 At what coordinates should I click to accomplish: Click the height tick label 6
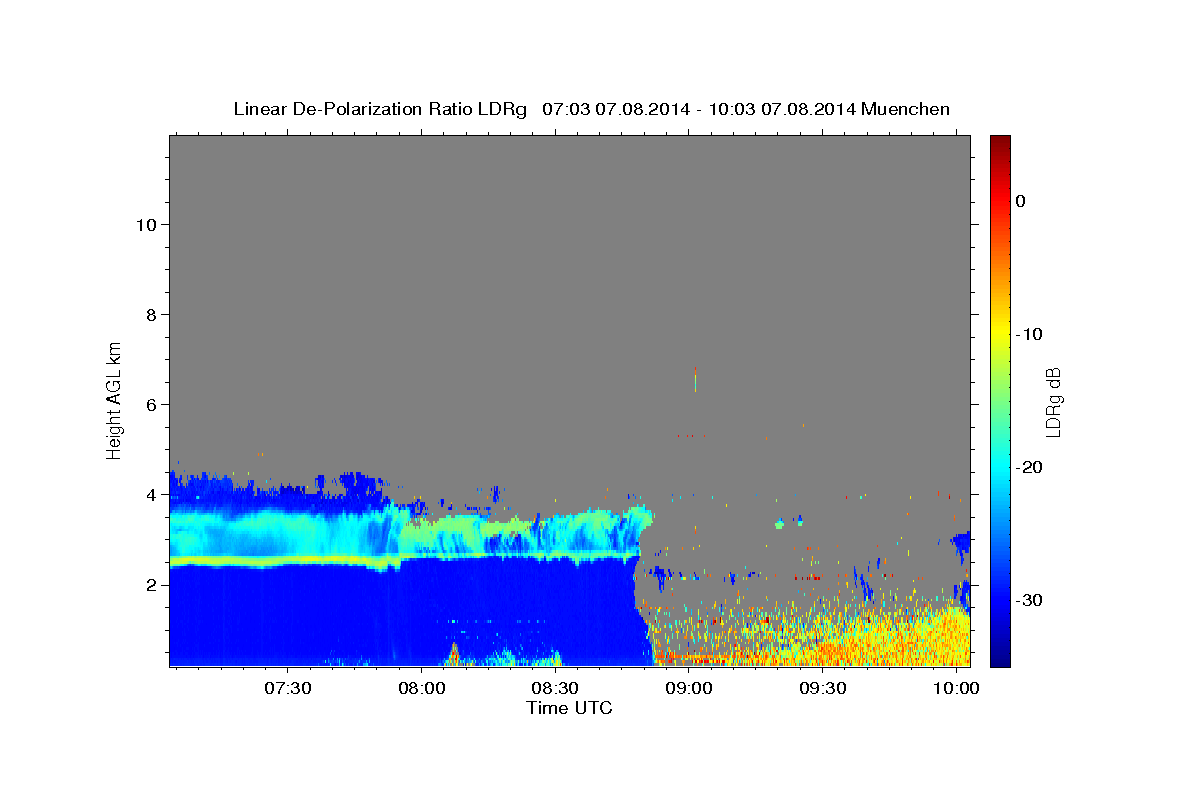coord(150,405)
